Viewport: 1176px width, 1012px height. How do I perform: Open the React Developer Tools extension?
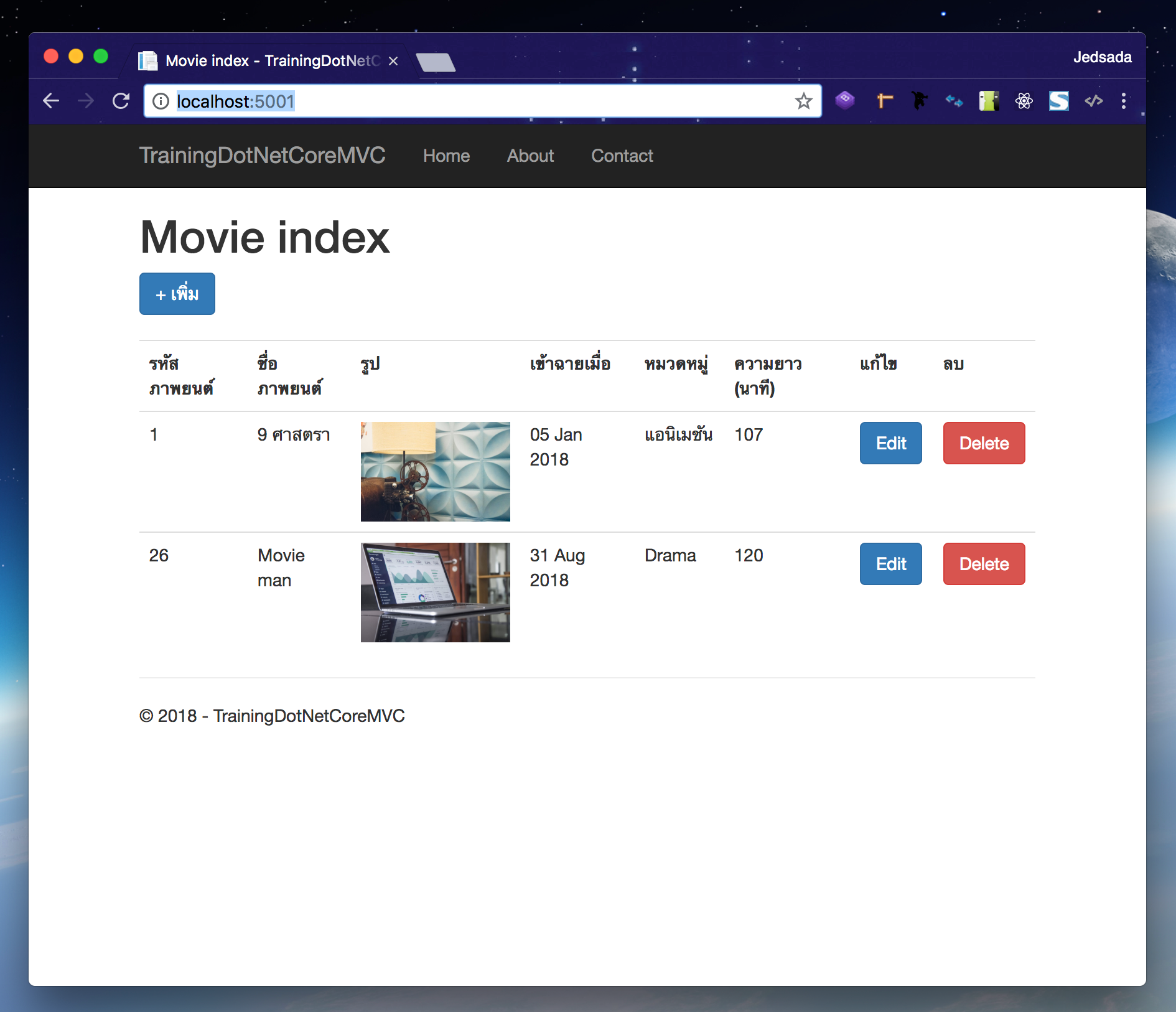point(1024,101)
